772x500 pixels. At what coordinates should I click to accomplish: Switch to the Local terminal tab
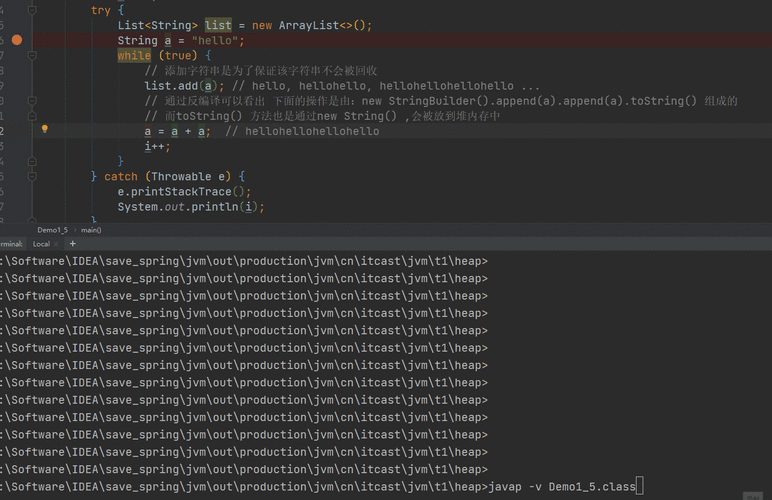click(x=41, y=244)
